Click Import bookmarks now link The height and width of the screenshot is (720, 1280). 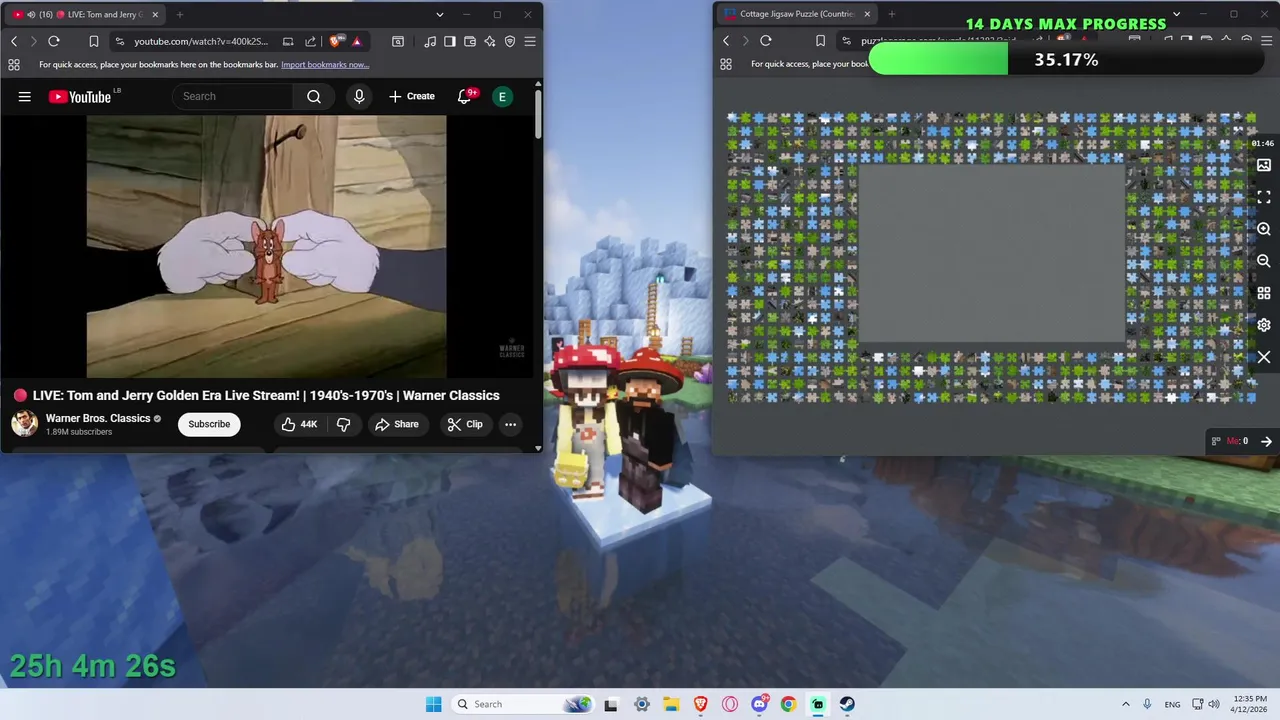pos(325,64)
